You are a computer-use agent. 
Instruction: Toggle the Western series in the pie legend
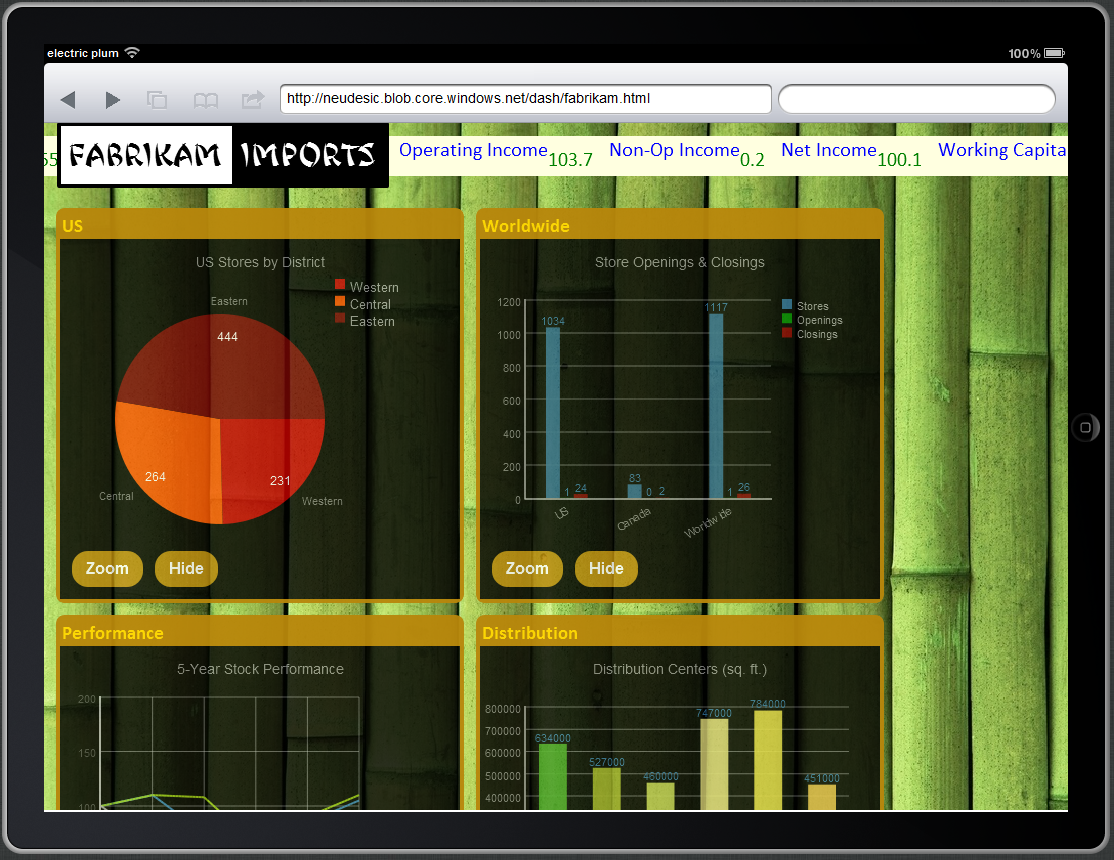click(372, 287)
